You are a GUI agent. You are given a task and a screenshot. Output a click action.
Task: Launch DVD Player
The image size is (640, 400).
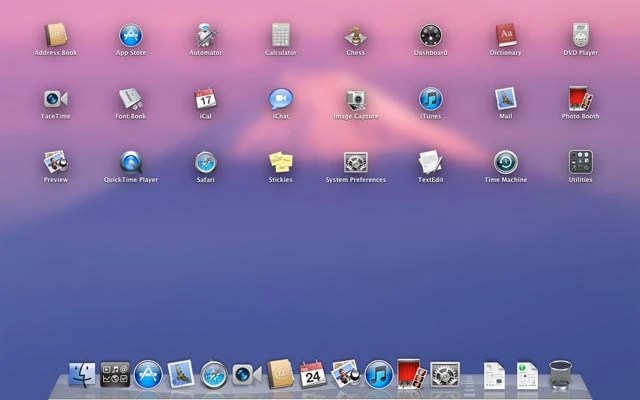click(x=580, y=37)
